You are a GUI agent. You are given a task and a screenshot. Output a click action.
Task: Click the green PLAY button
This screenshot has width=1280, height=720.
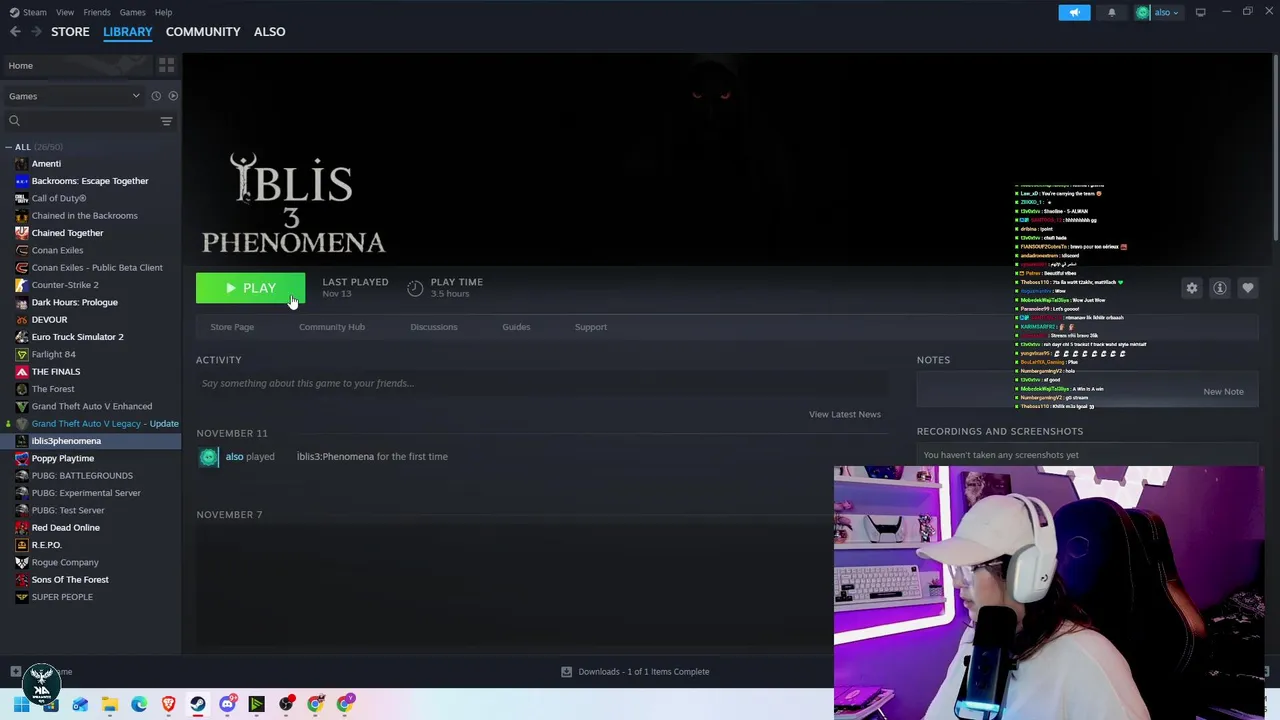250,288
